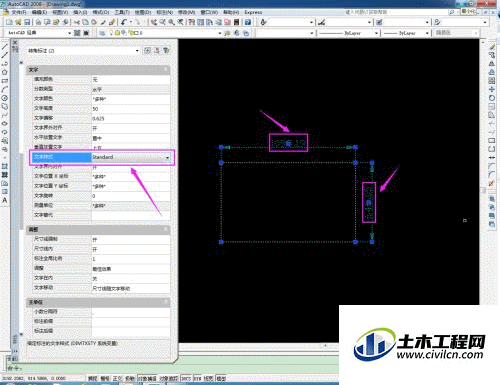The height and width of the screenshot is (385, 500).
Task: Open the 编辑(E) menu
Action: (x=39, y=12)
